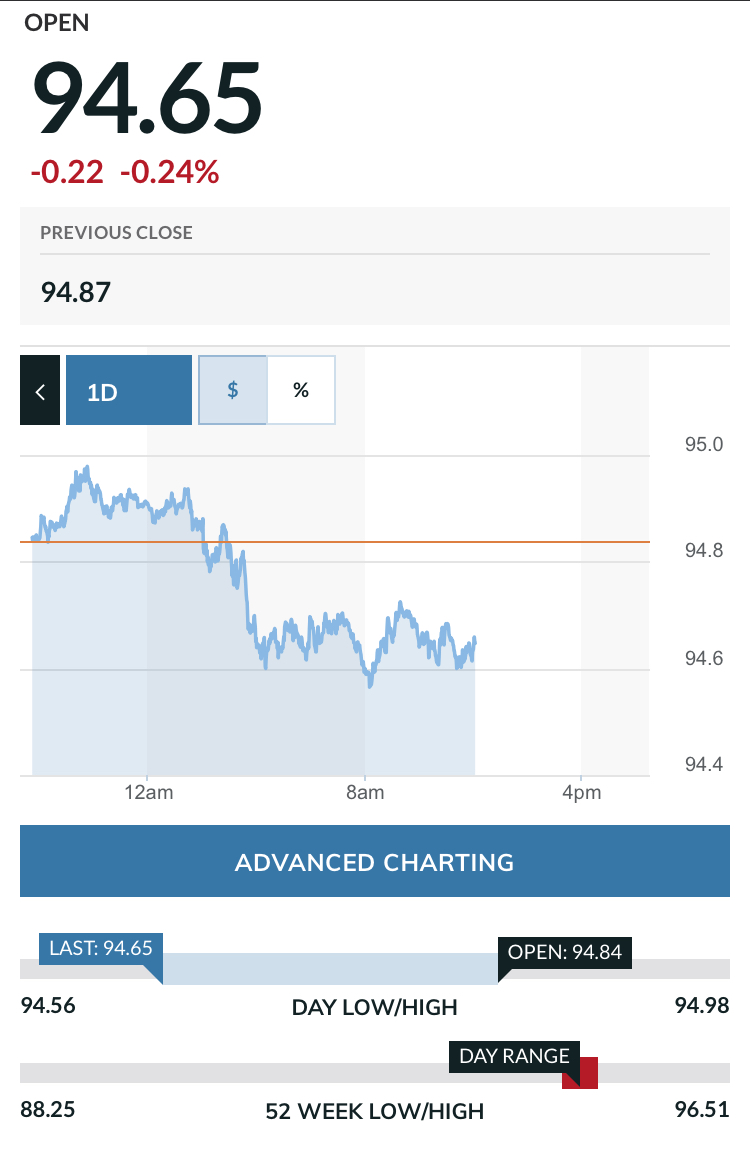750x1155 pixels.
Task: Click the 12am label on time axis
Action: point(148,794)
